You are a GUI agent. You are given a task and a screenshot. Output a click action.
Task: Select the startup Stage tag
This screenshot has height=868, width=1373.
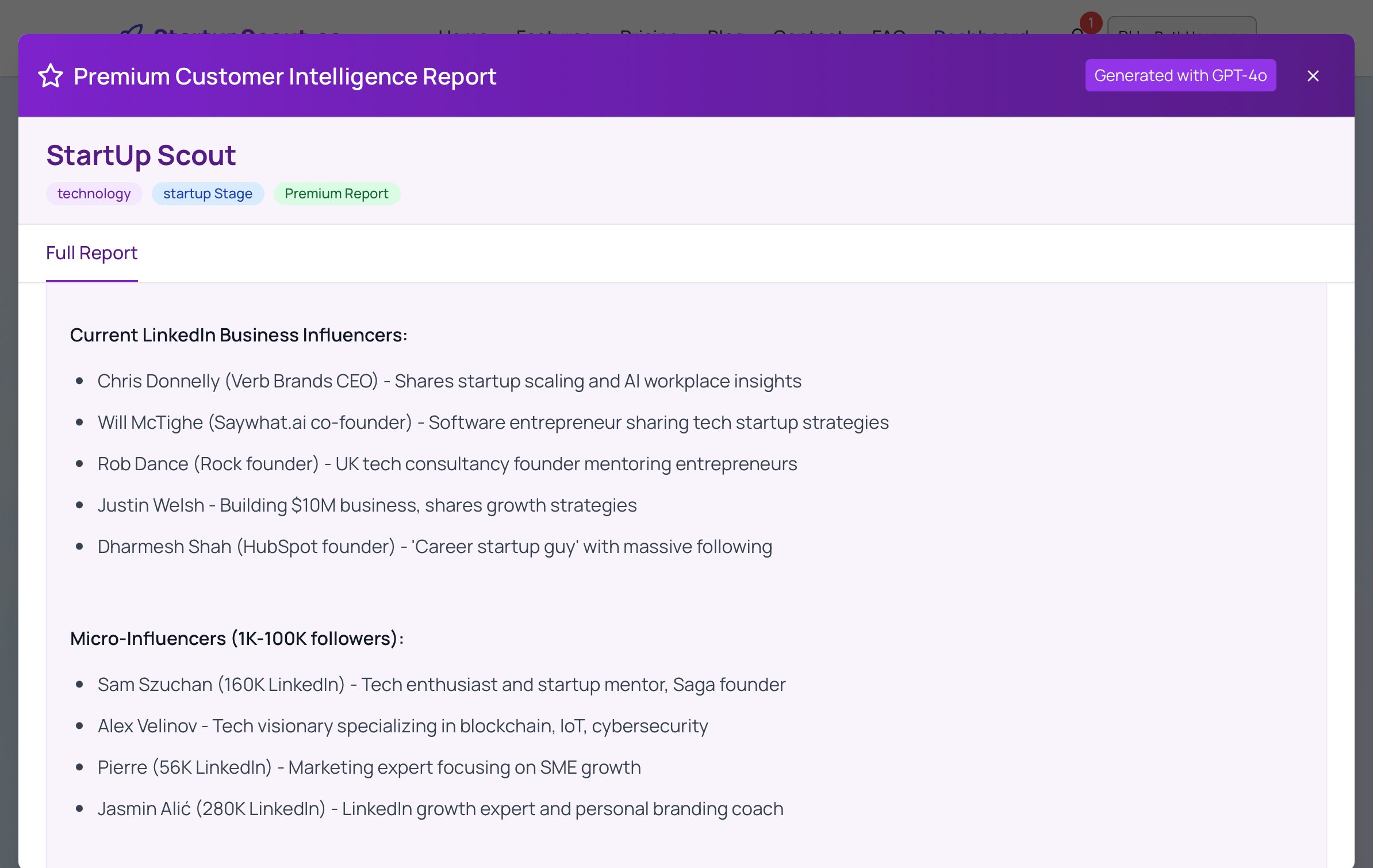[x=208, y=194]
